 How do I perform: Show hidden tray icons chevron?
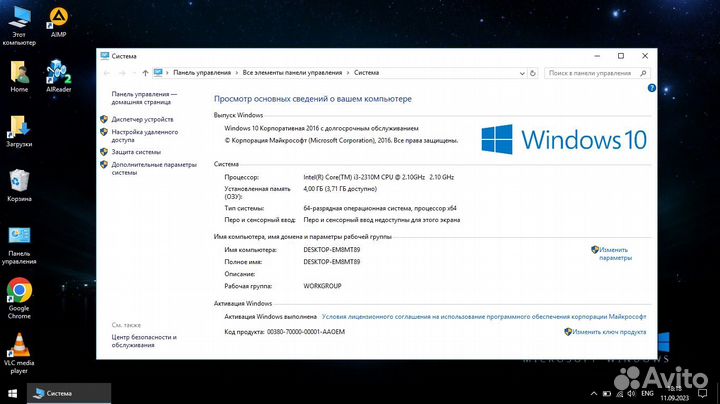pyautogui.click(x=593, y=393)
